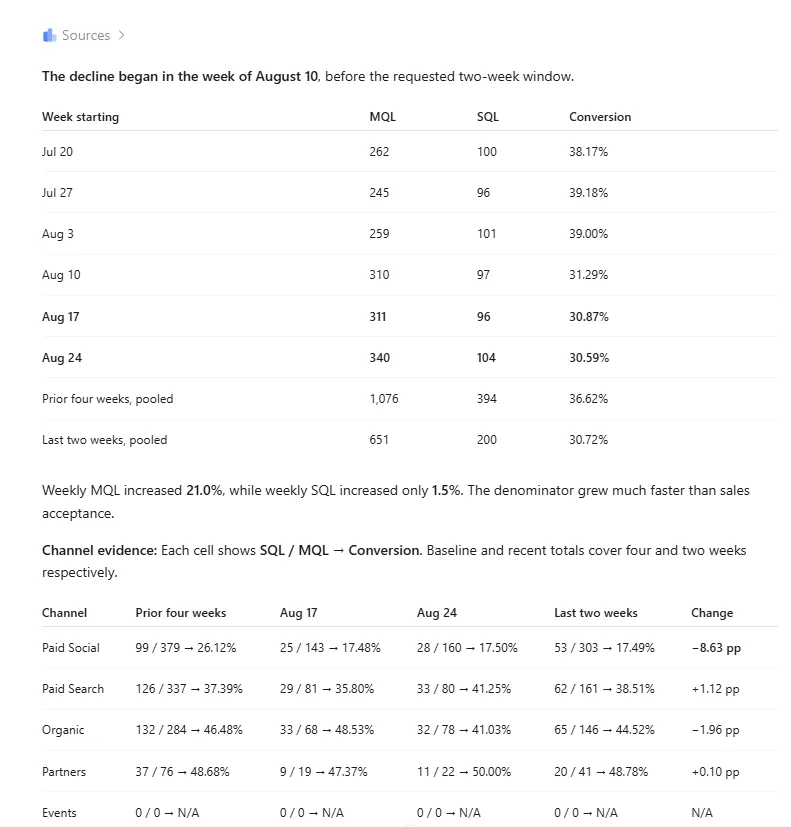The width and height of the screenshot is (791, 827).
Task: Click the Partners channel label
Action: pos(64,772)
